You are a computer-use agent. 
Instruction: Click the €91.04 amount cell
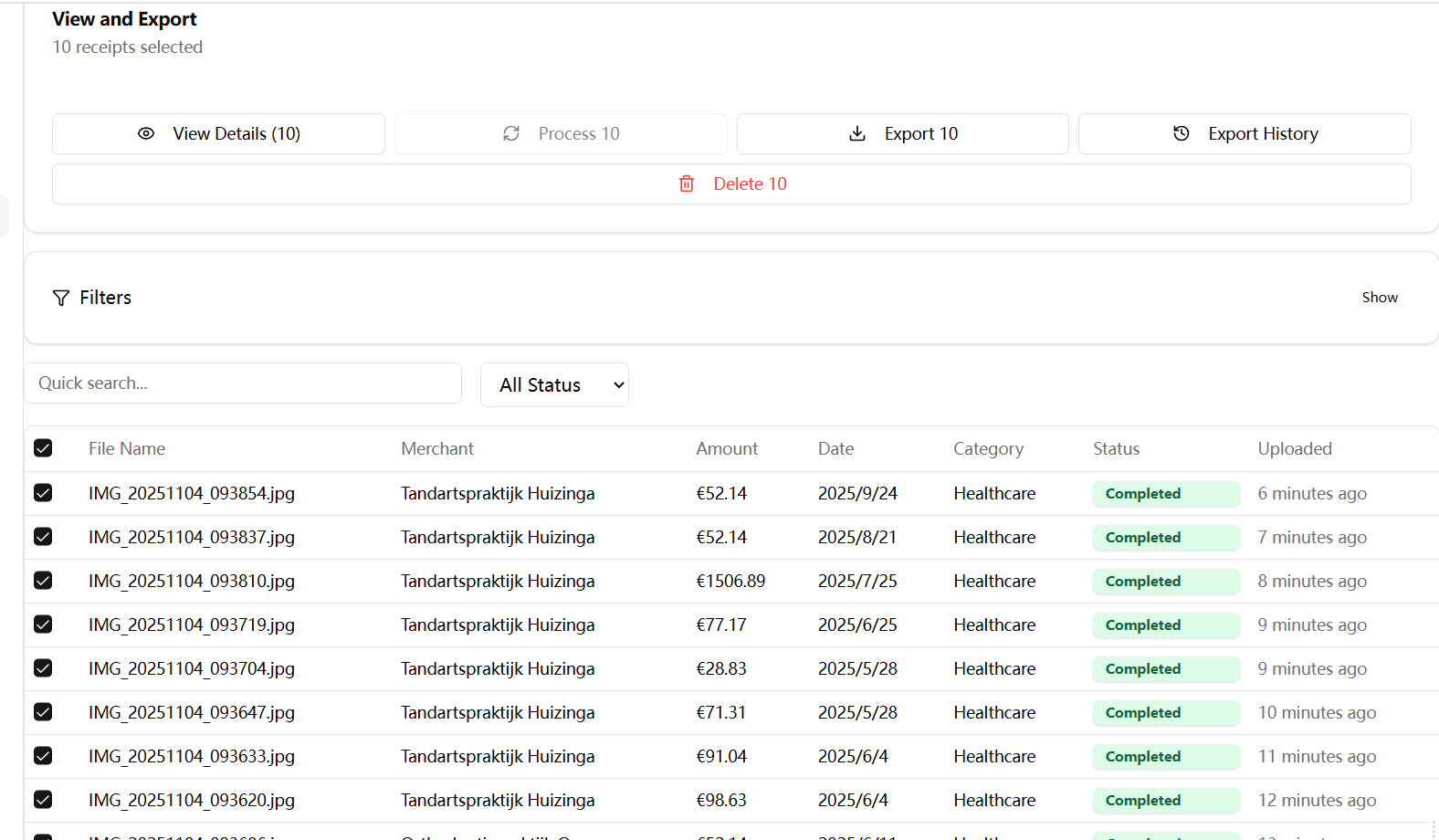coord(721,756)
